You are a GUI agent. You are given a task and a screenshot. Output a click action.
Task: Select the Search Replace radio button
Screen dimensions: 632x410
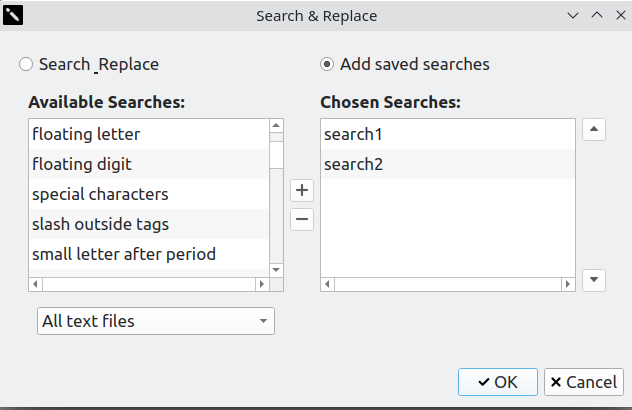[x=26, y=65]
